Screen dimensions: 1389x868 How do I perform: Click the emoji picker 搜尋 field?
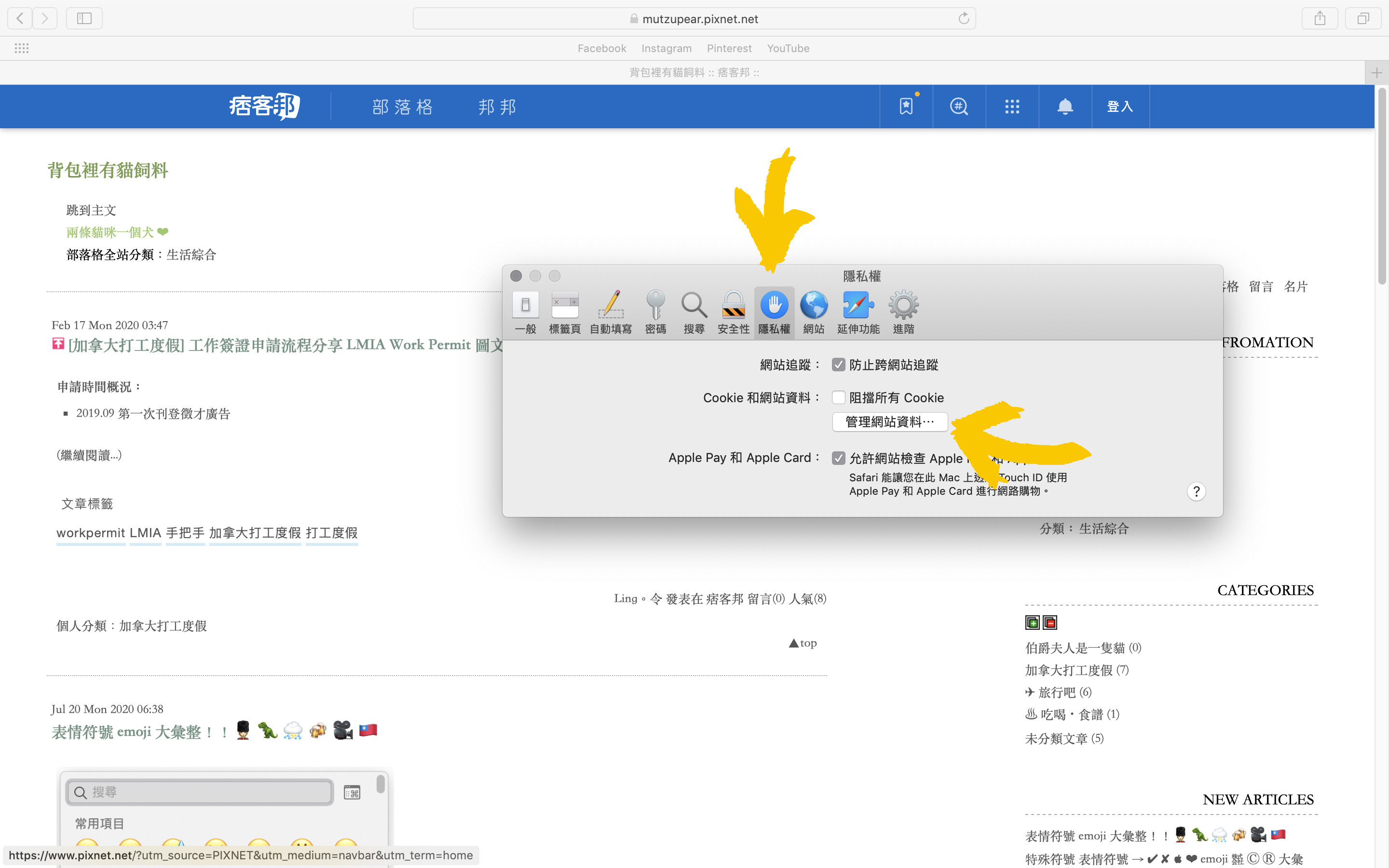200,792
